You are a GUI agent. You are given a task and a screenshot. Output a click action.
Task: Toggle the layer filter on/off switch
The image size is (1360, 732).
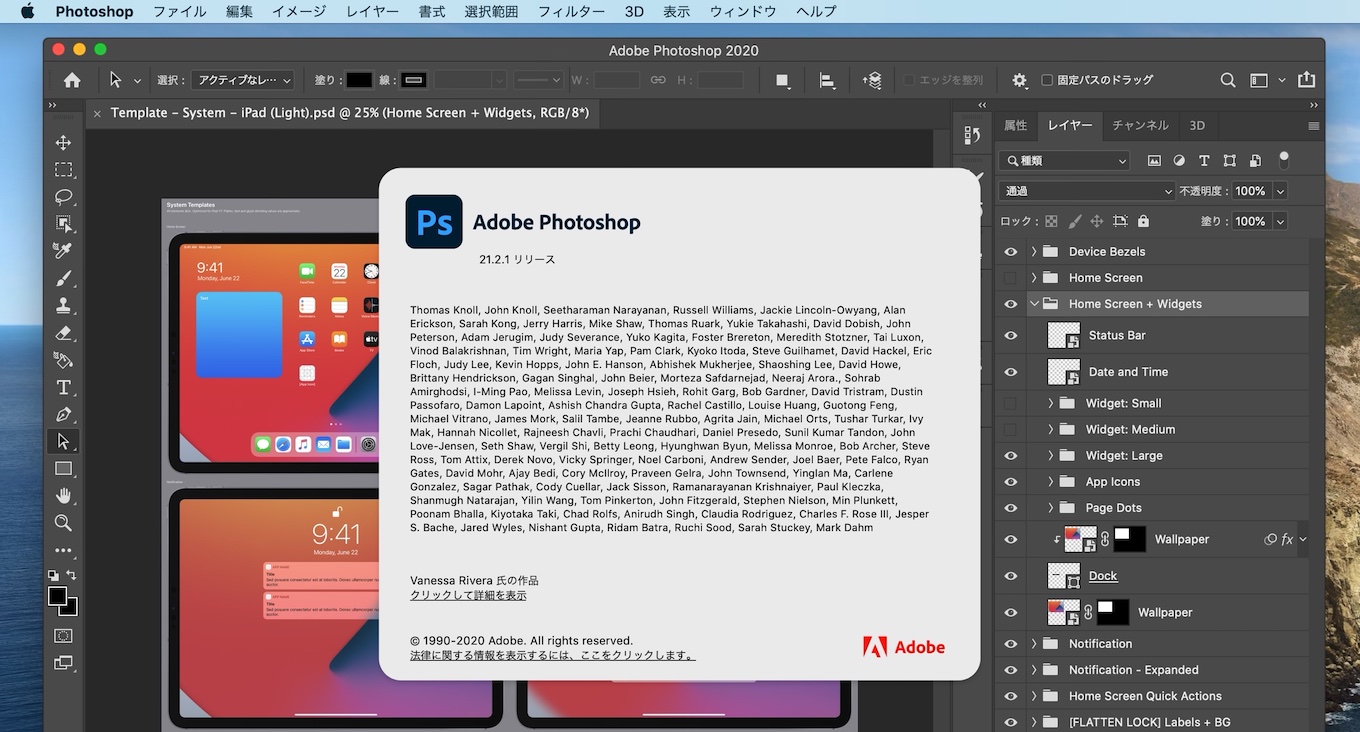click(1284, 160)
